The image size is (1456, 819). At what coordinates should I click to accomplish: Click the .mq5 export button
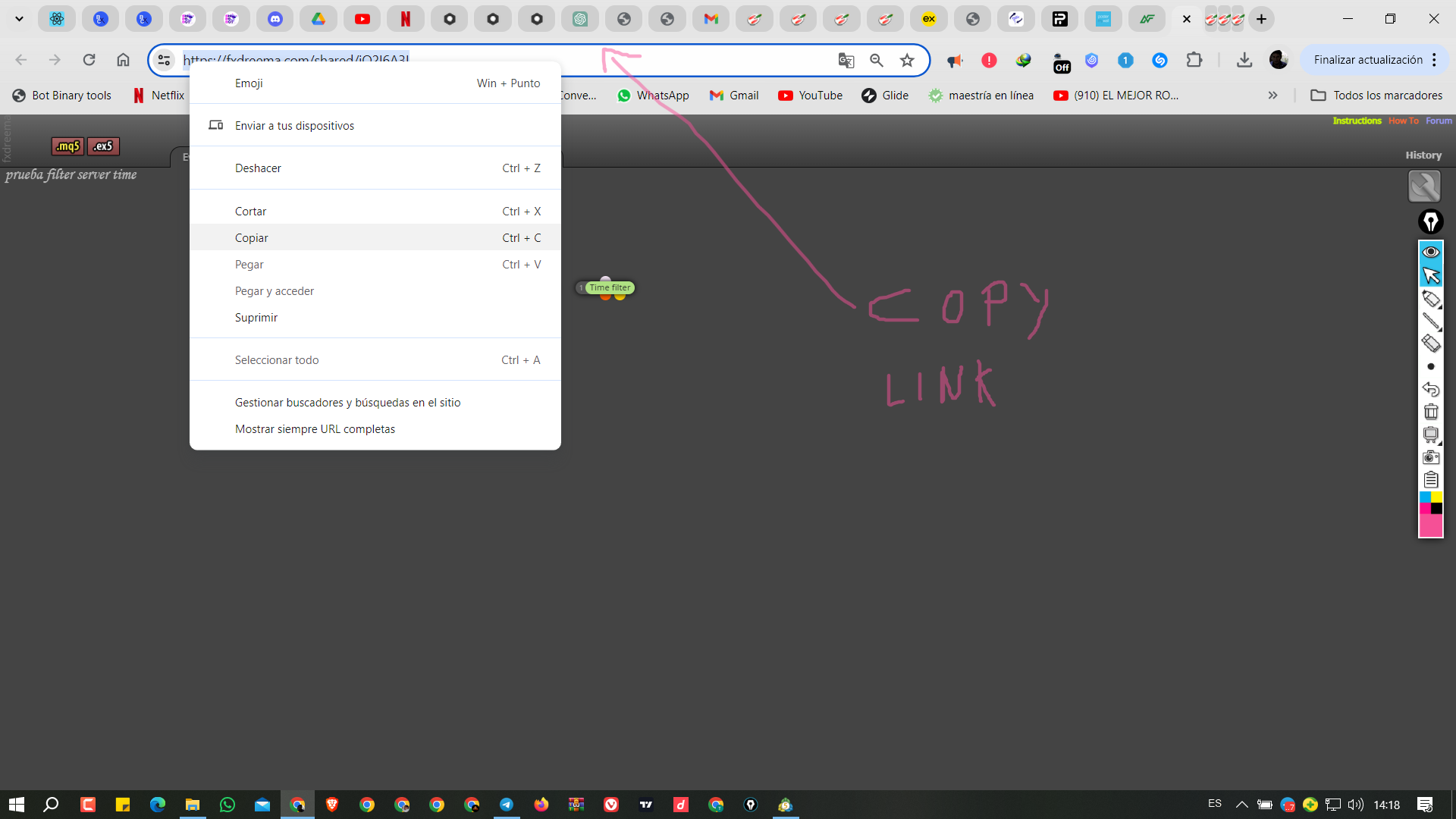coord(67,146)
